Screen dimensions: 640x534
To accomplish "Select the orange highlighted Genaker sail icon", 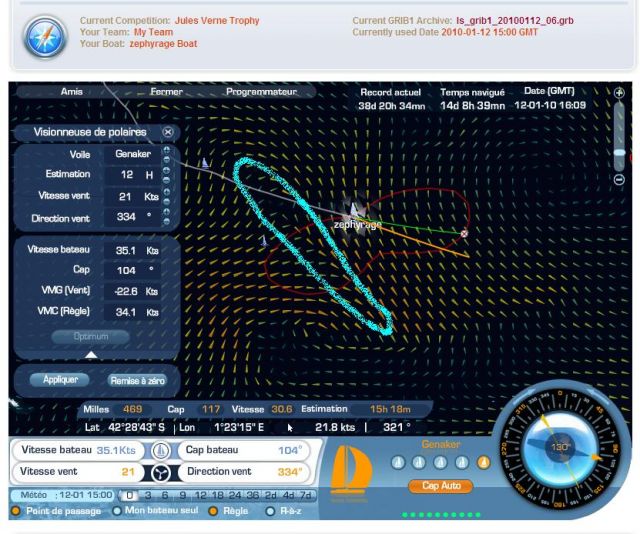I will click(483, 463).
